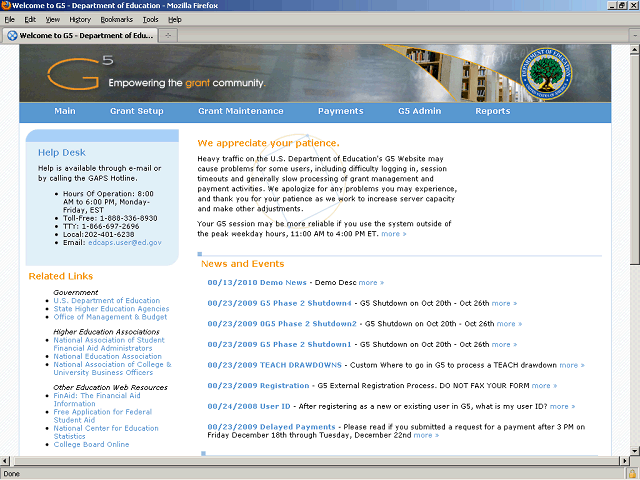Screen dimensions: 640x480
Task: Click the Firefox icon in the title bar
Action: pyautogui.click(x=6, y=5)
